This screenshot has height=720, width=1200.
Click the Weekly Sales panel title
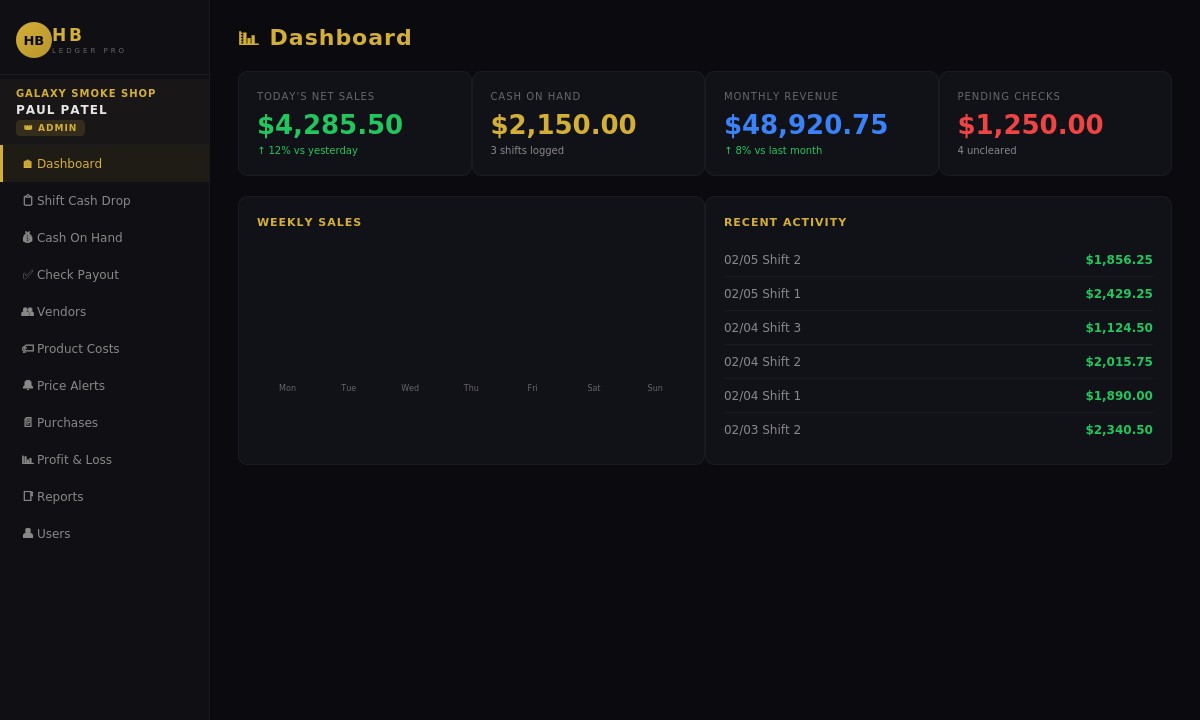309,222
